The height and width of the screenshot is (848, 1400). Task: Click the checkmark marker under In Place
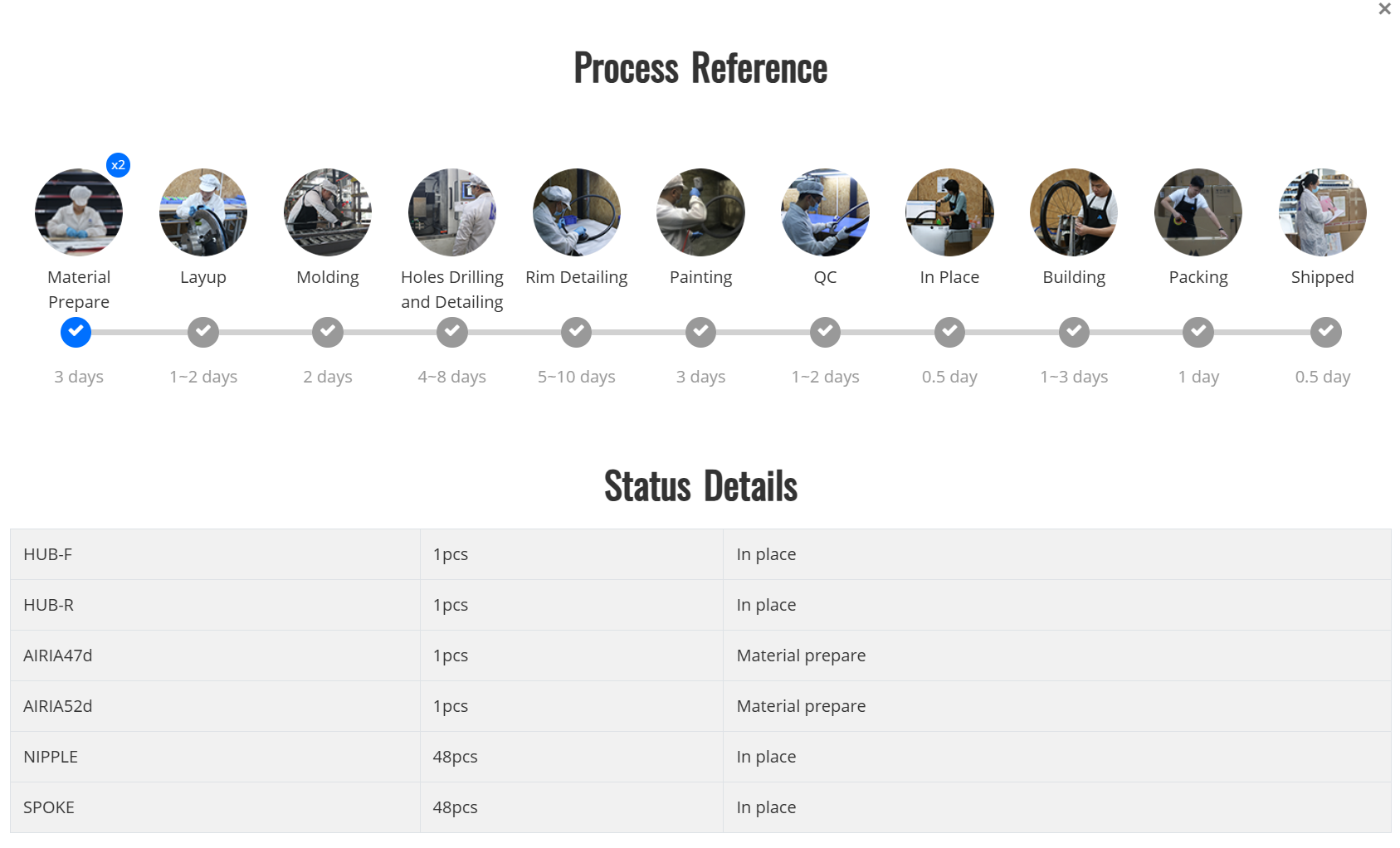[949, 332]
